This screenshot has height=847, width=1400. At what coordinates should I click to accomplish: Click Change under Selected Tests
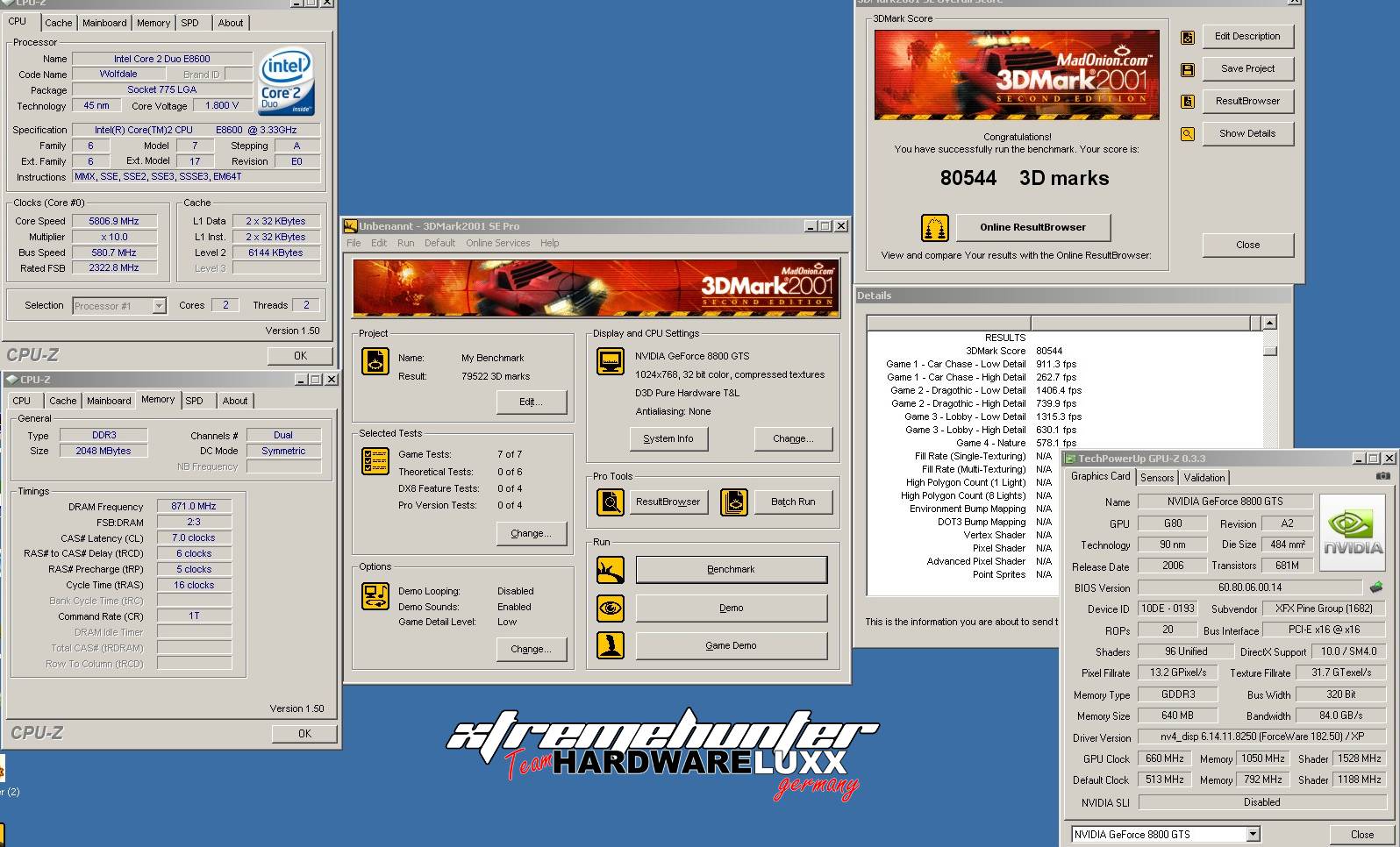coord(532,534)
